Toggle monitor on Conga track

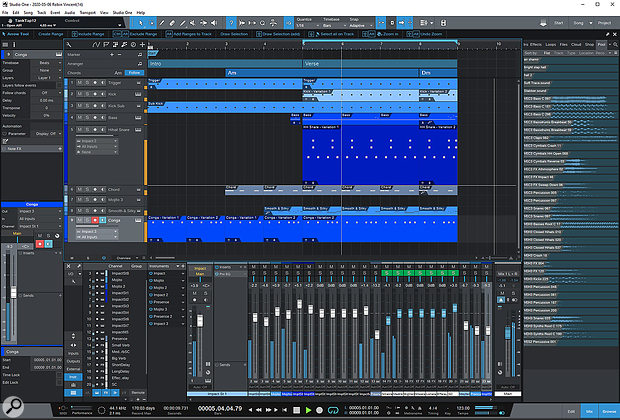tap(102, 220)
